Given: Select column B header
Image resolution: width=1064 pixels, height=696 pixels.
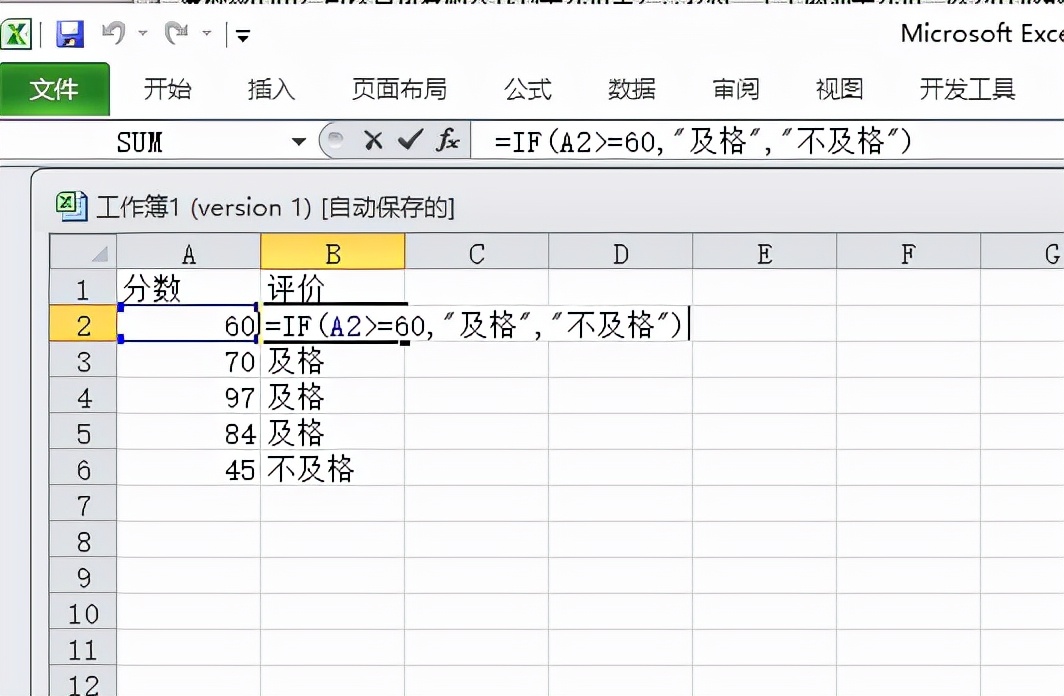Looking at the screenshot, I should pos(332,253).
